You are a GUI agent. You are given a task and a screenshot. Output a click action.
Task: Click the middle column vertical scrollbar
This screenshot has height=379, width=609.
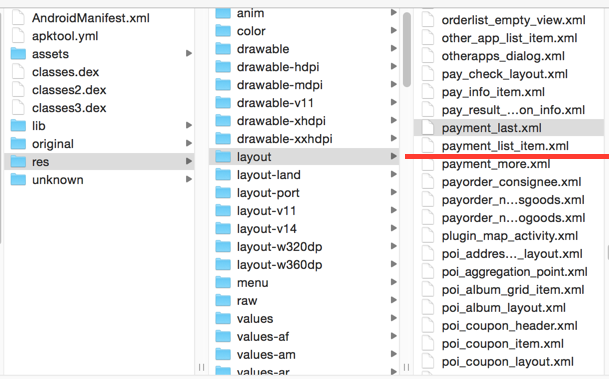coord(407,50)
